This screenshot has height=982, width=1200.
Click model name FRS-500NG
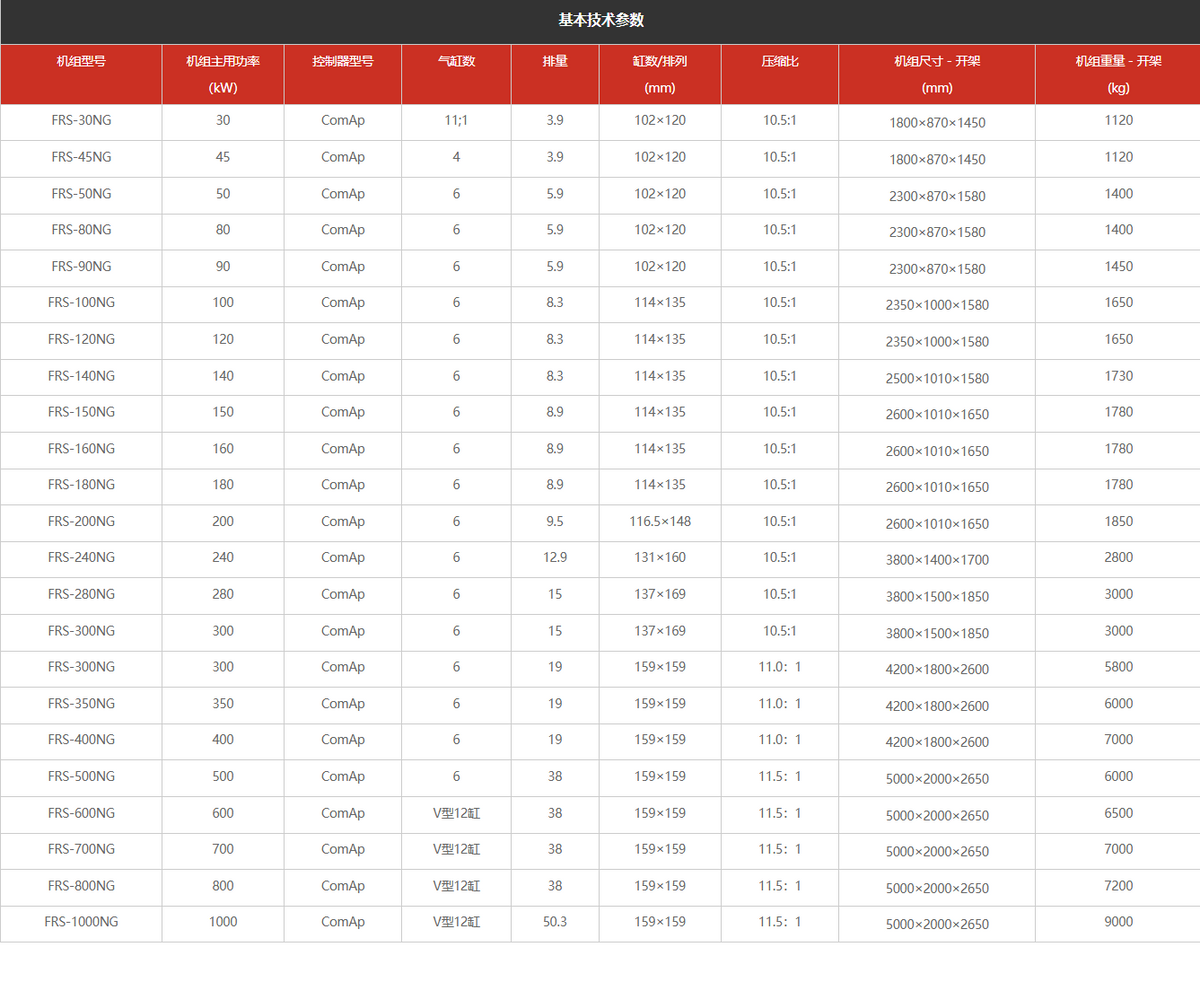click(81, 777)
